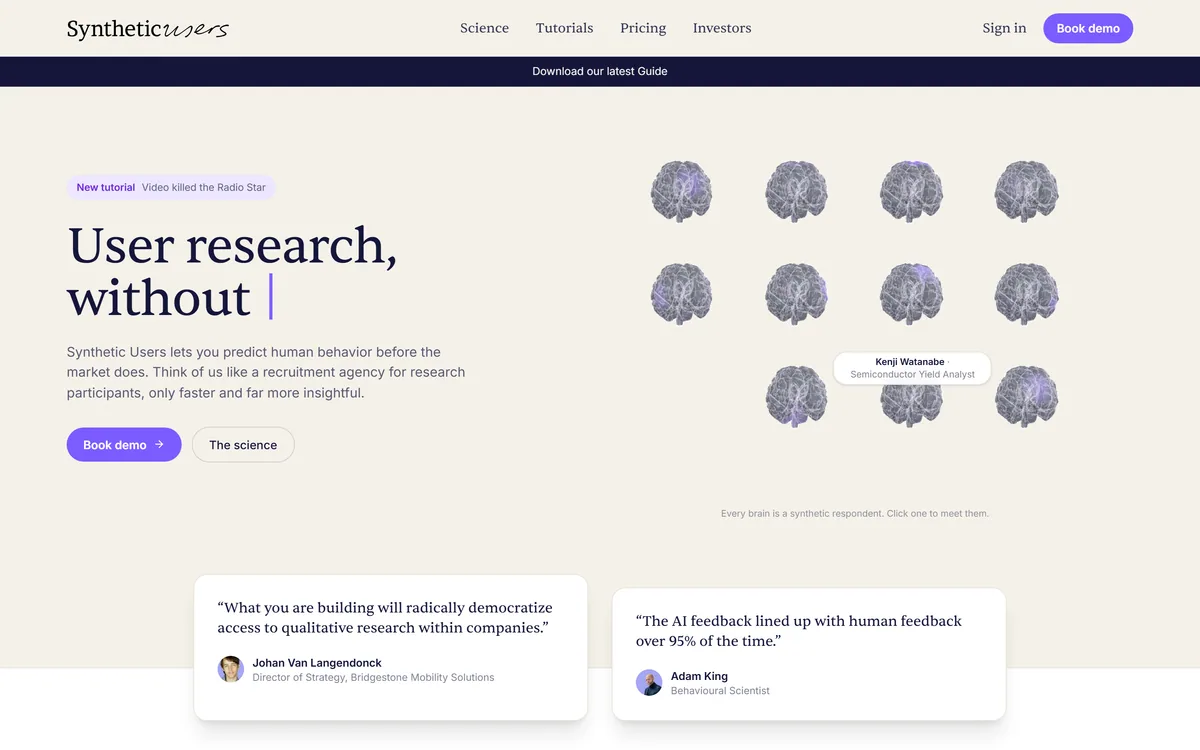Select the second brain in the middle row

pos(796,294)
